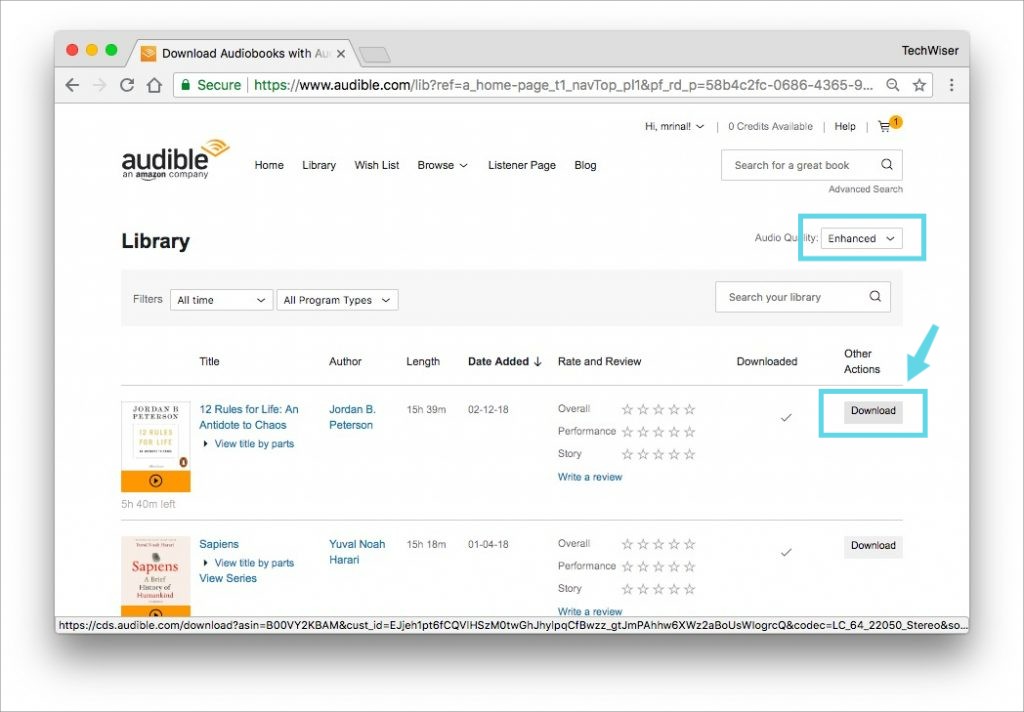Expand View title by parts for 12 Rules
Screen dimensions: 1024x712
[x=248, y=444]
